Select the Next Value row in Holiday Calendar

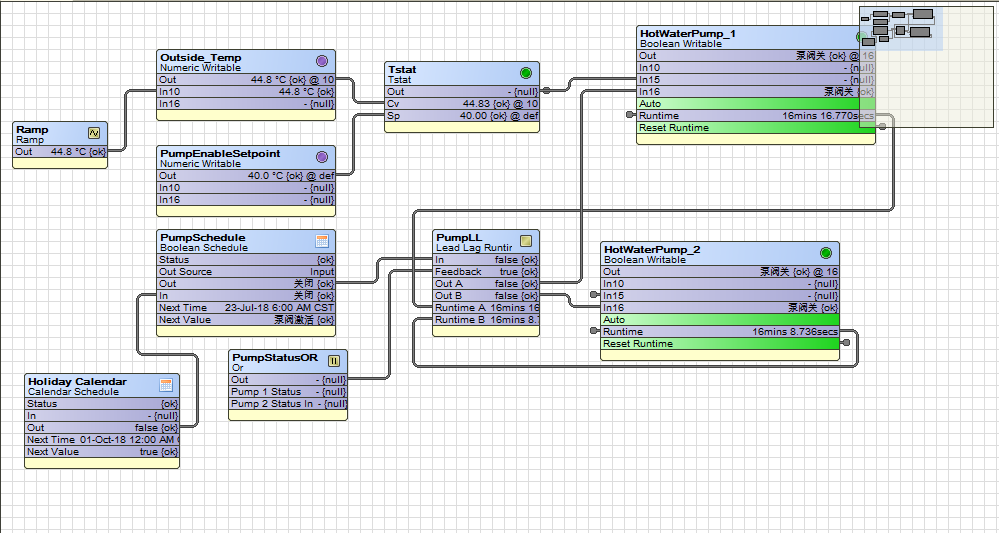click(x=102, y=452)
